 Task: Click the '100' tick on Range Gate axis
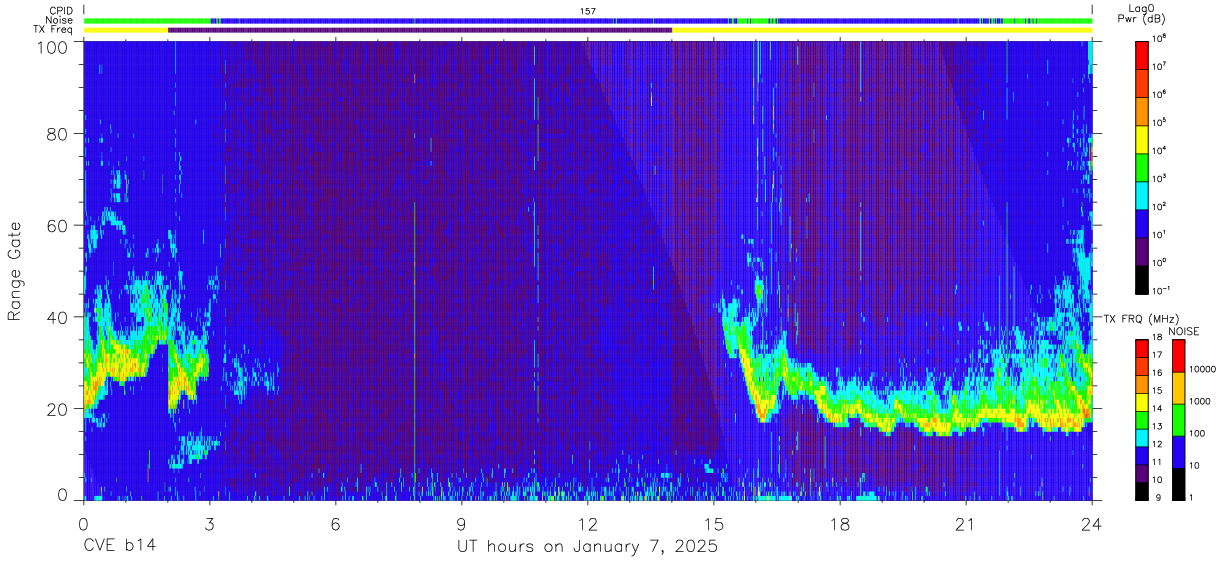[52, 46]
